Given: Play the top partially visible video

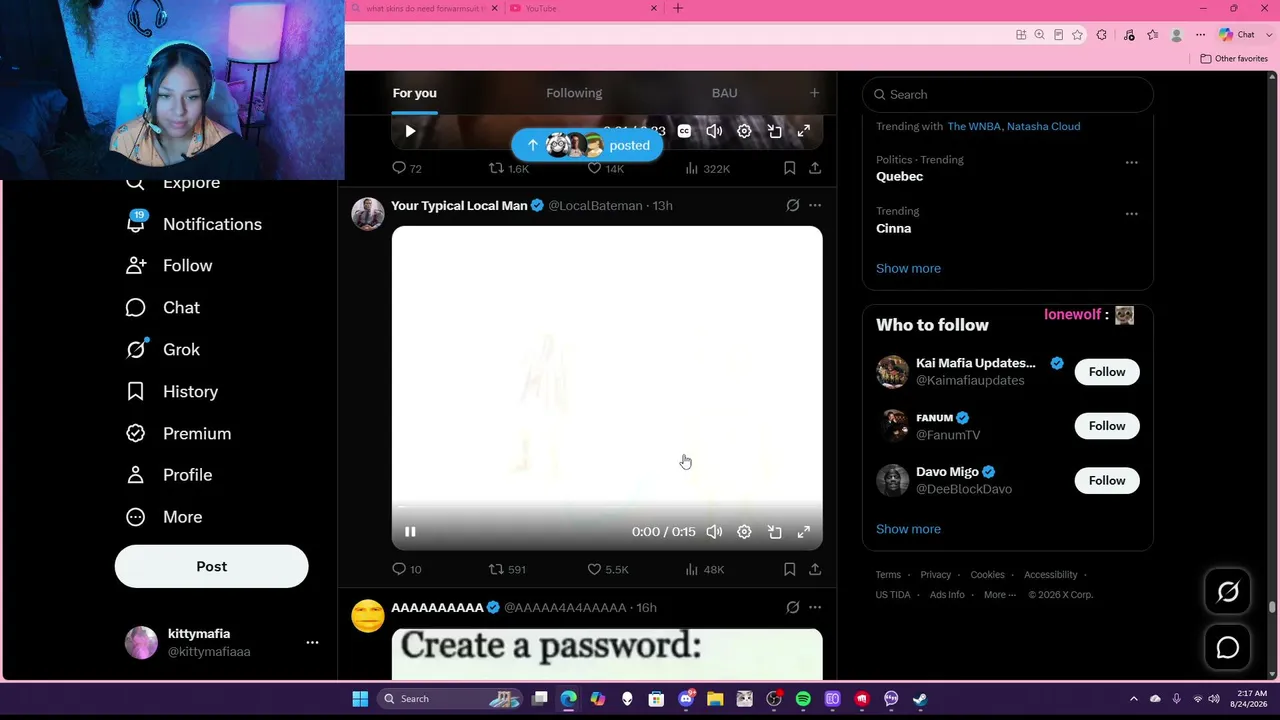Looking at the screenshot, I should pos(410,131).
